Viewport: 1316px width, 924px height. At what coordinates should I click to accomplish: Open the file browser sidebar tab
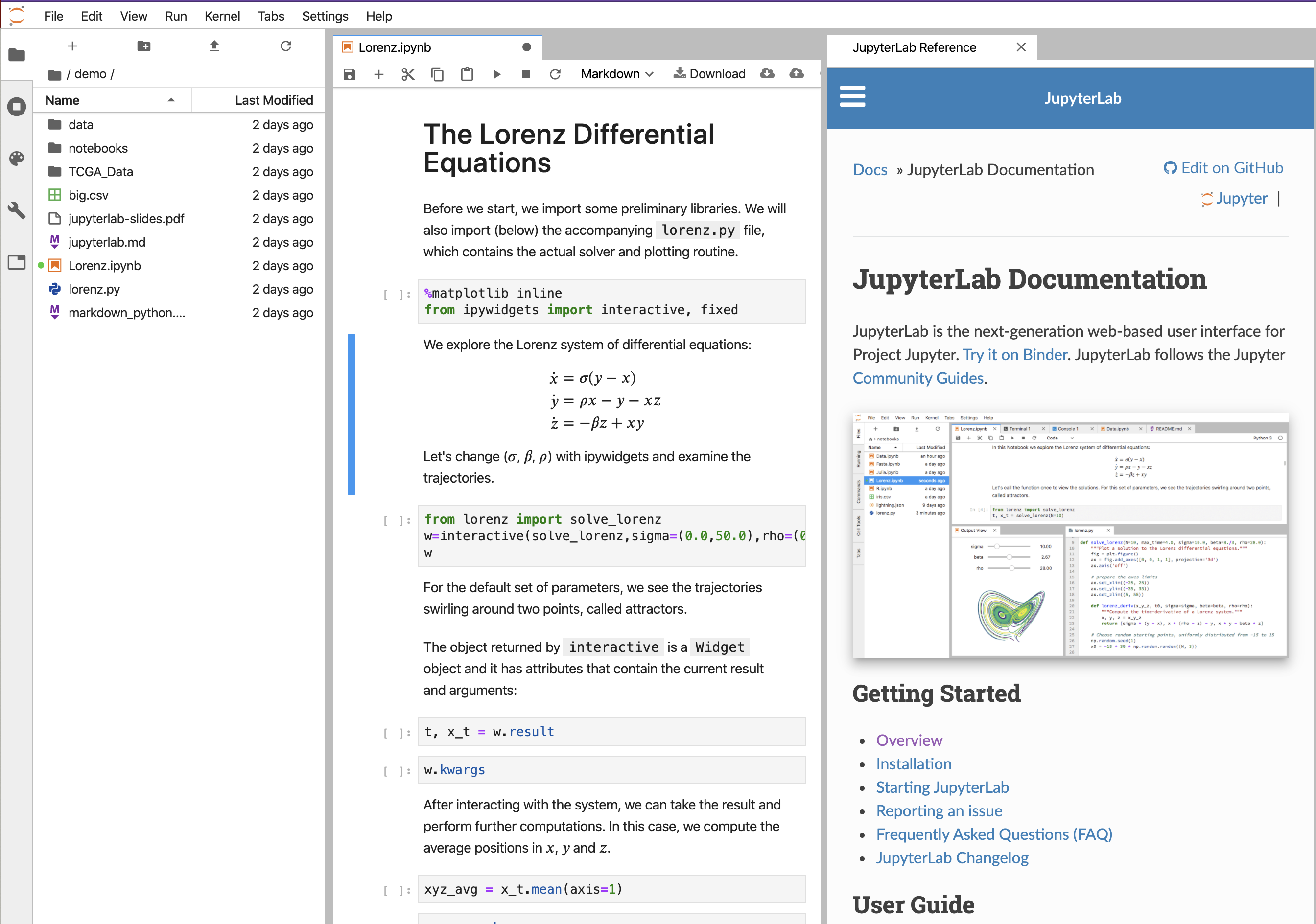tap(17, 55)
